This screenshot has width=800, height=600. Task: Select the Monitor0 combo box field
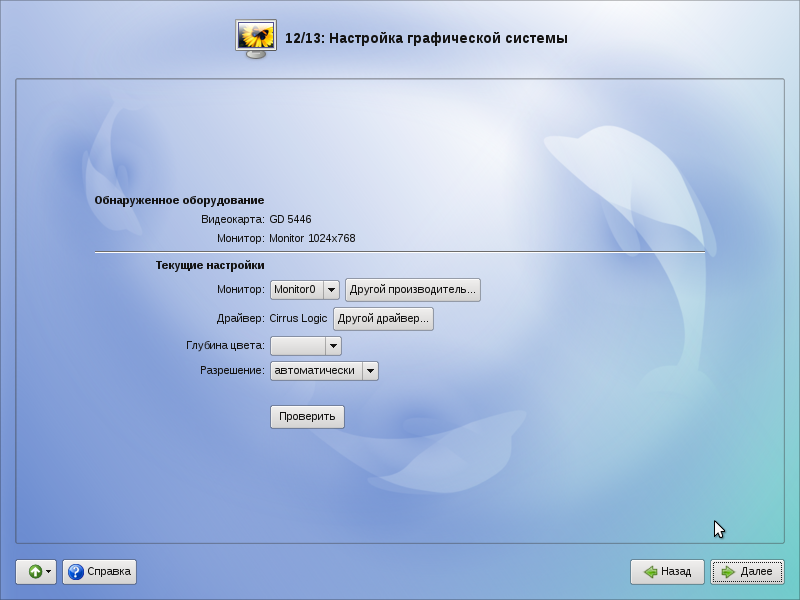[x=296, y=290]
